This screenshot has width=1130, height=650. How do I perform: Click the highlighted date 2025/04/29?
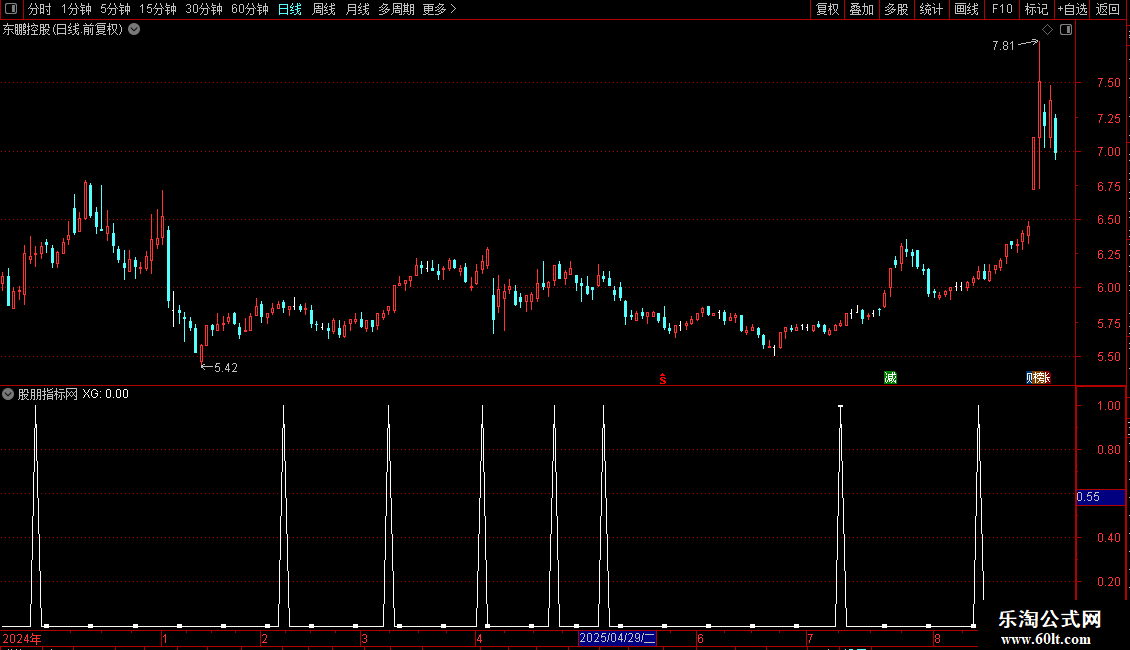click(x=617, y=638)
